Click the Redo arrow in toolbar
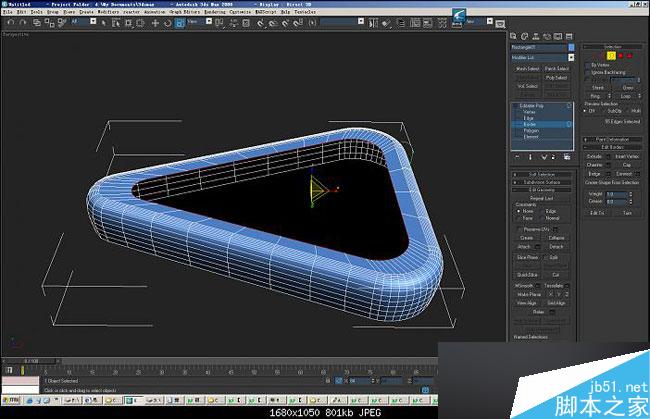This screenshot has height=419, width=650. pyautogui.click(x=23, y=23)
